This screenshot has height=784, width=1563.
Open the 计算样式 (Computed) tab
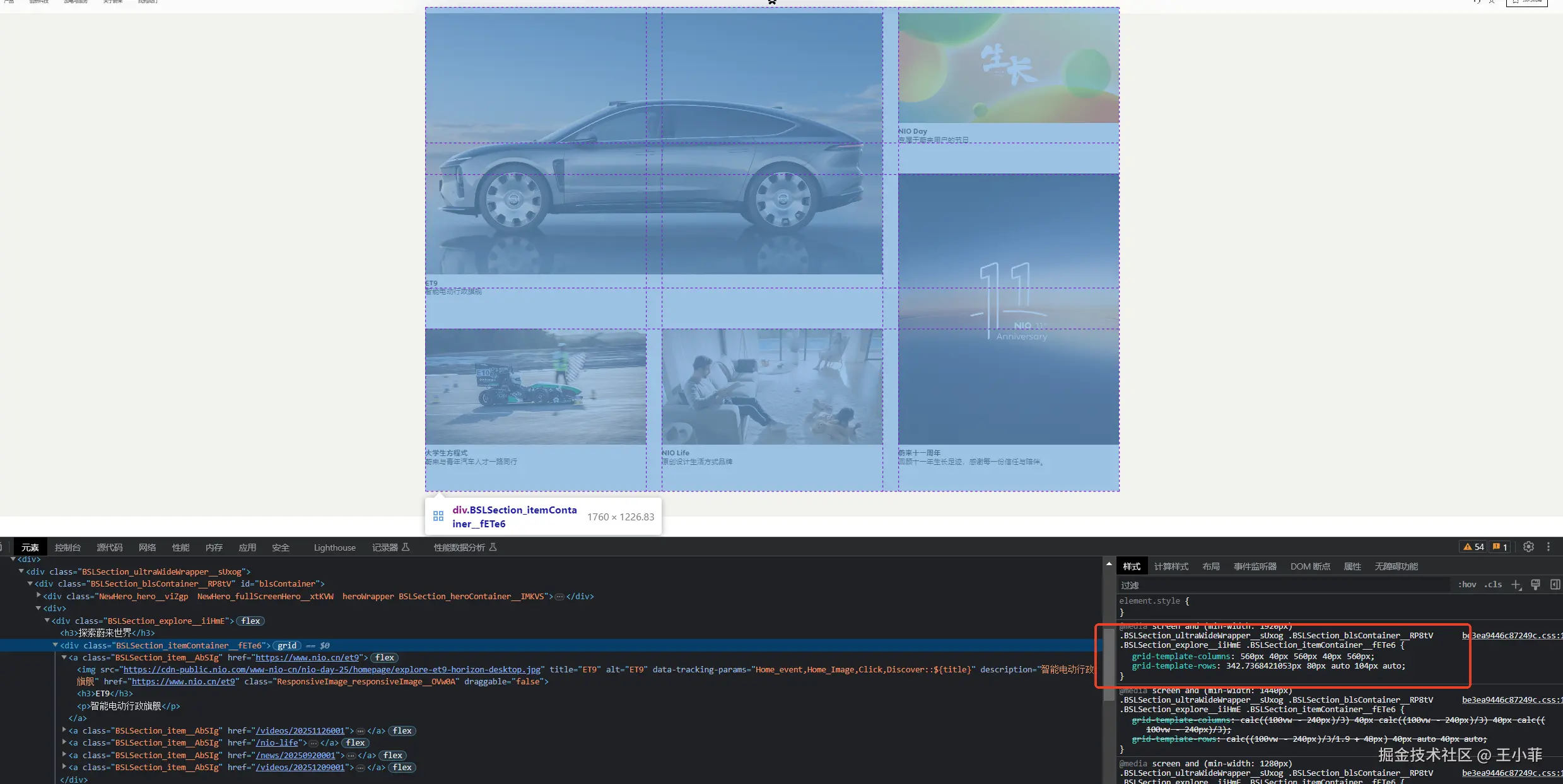(1171, 566)
